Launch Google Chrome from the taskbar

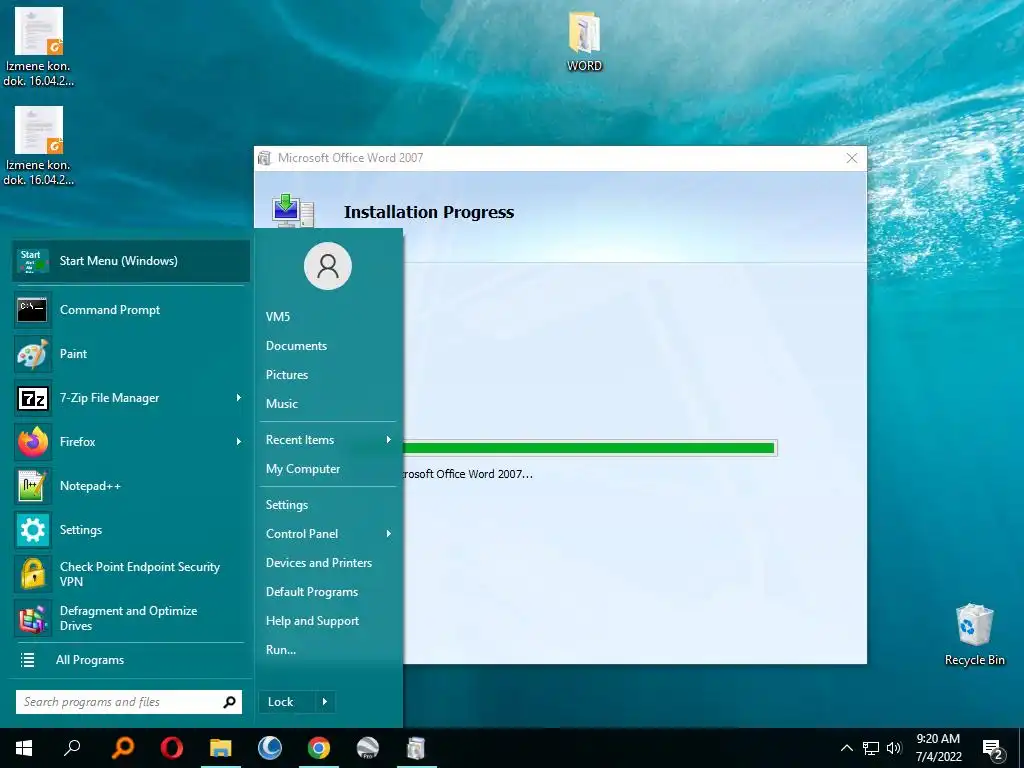tap(319, 748)
